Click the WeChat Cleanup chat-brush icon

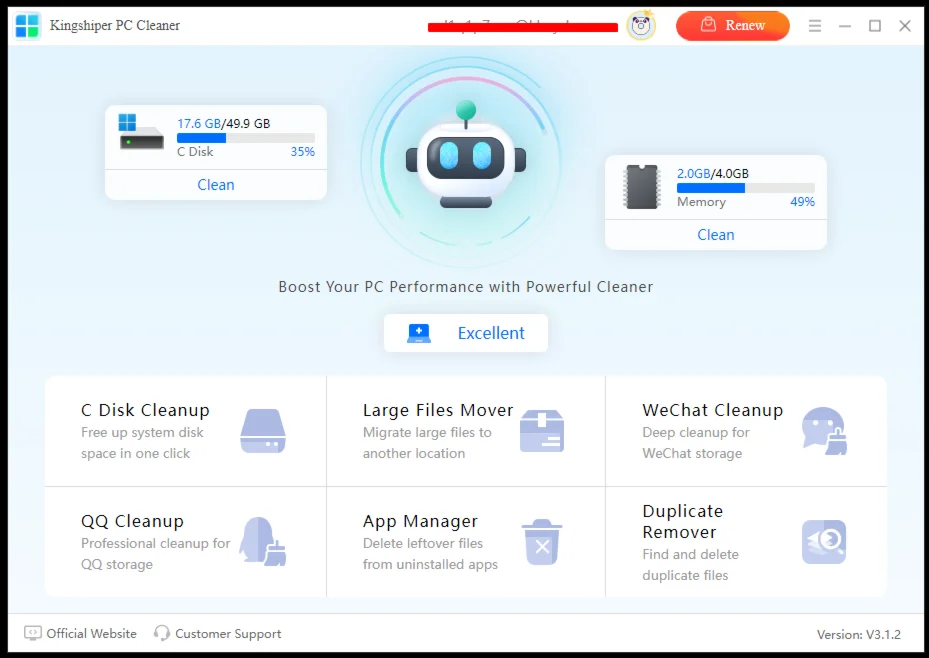click(x=824, y=431)
